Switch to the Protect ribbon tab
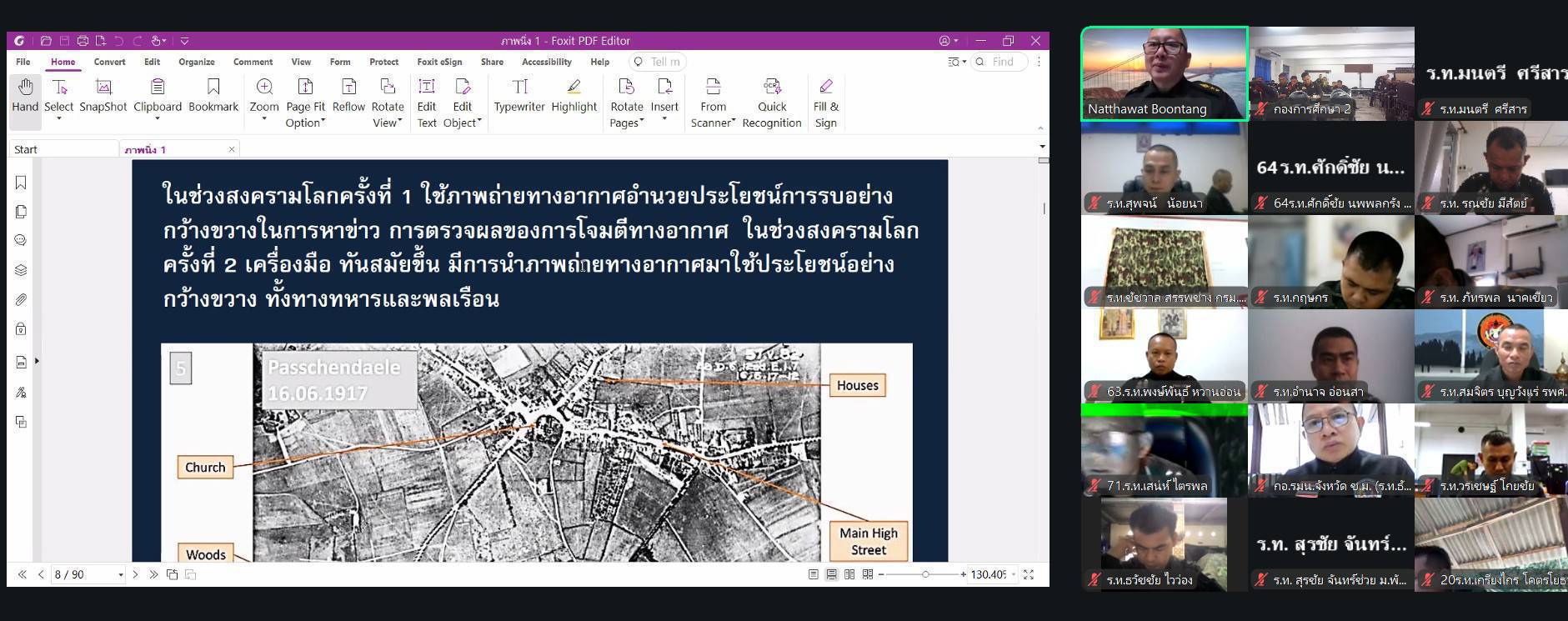The height and width of the screenshot is (621, 1568). (383, 62)
